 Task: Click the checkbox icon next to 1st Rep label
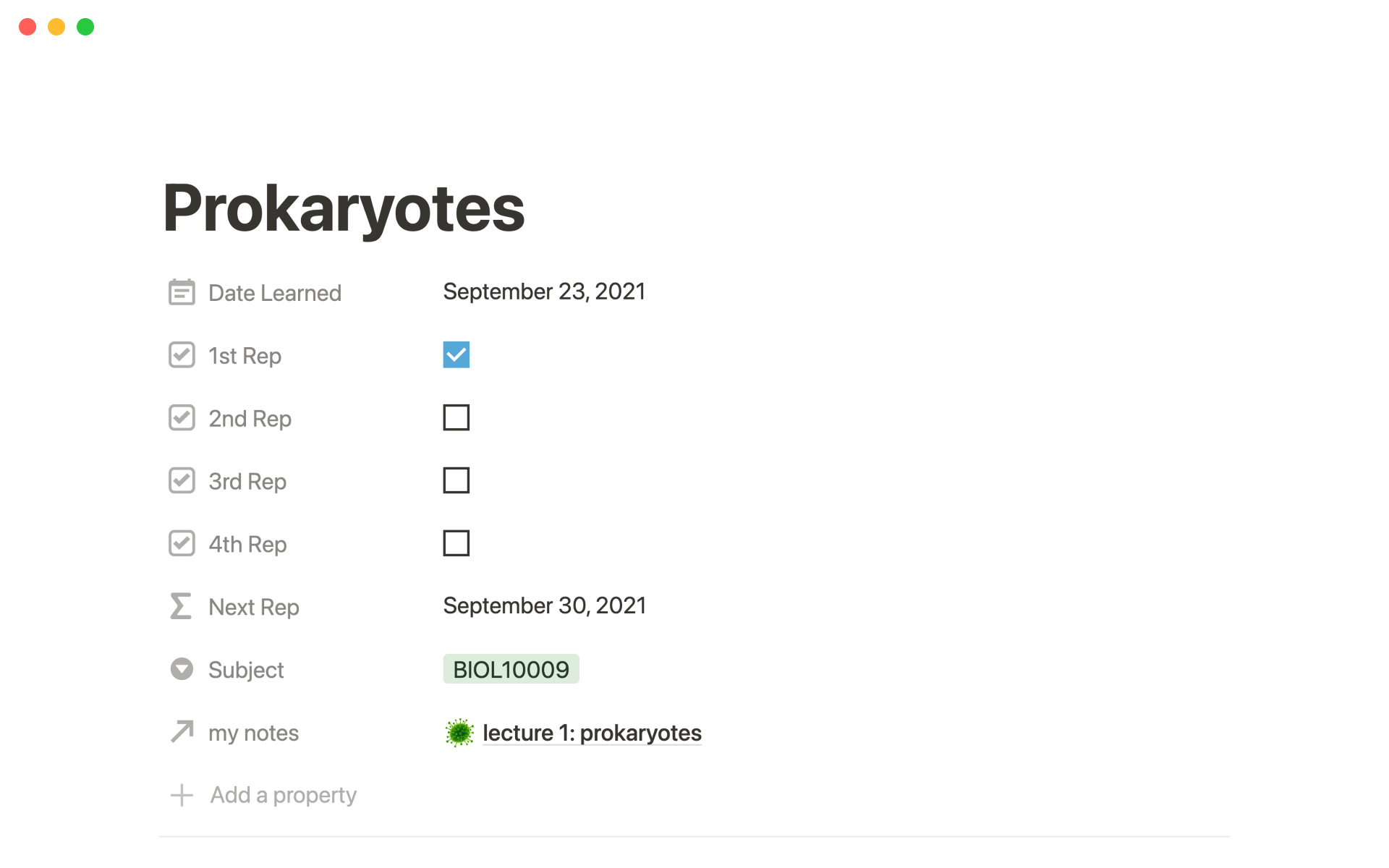(182, 355)
